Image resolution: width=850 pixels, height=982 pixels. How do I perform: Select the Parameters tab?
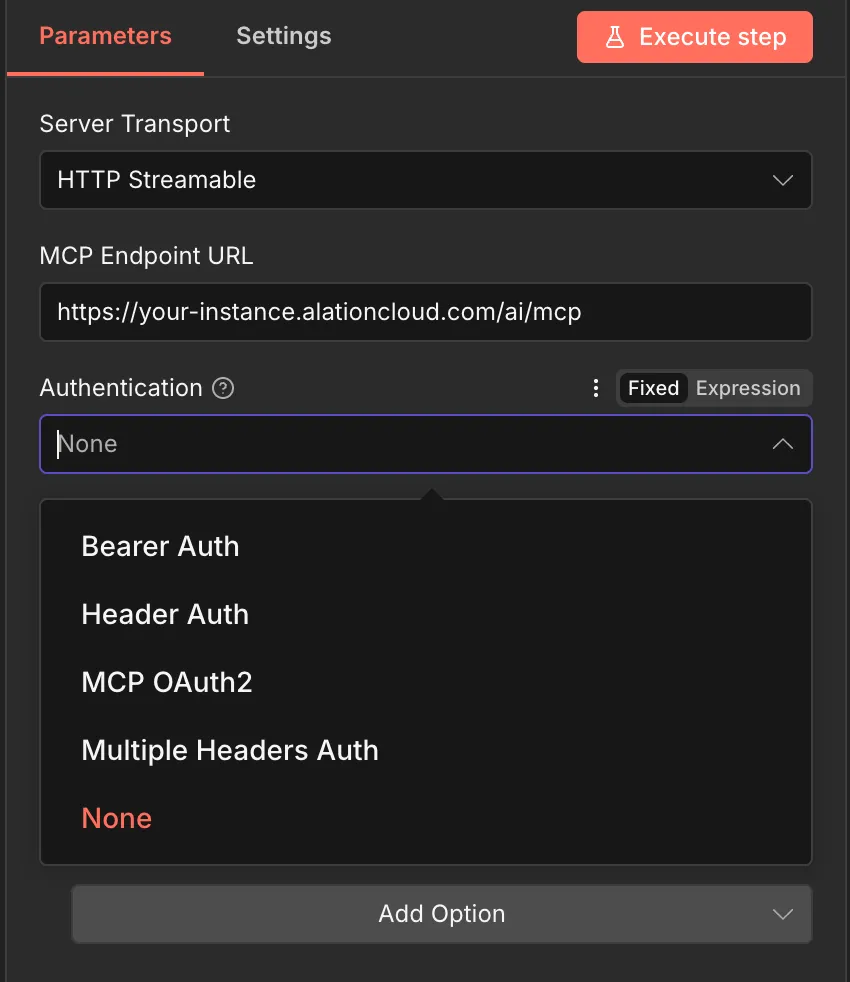(104, 36)
